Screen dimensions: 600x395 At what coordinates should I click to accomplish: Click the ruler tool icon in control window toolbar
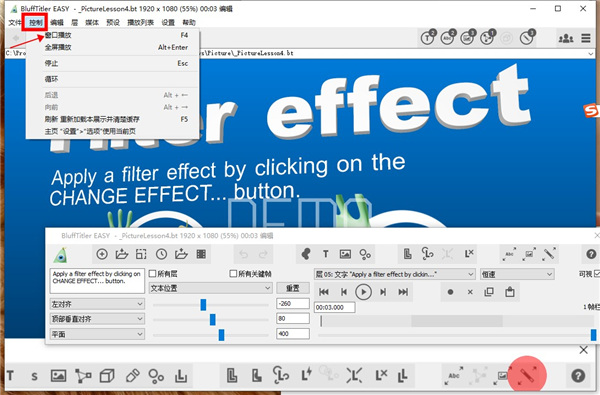pos(549,254)
